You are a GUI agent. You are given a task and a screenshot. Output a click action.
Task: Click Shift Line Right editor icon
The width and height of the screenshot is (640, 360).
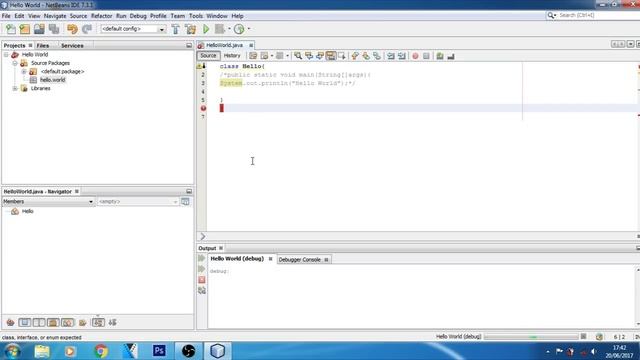pos(402,56)
